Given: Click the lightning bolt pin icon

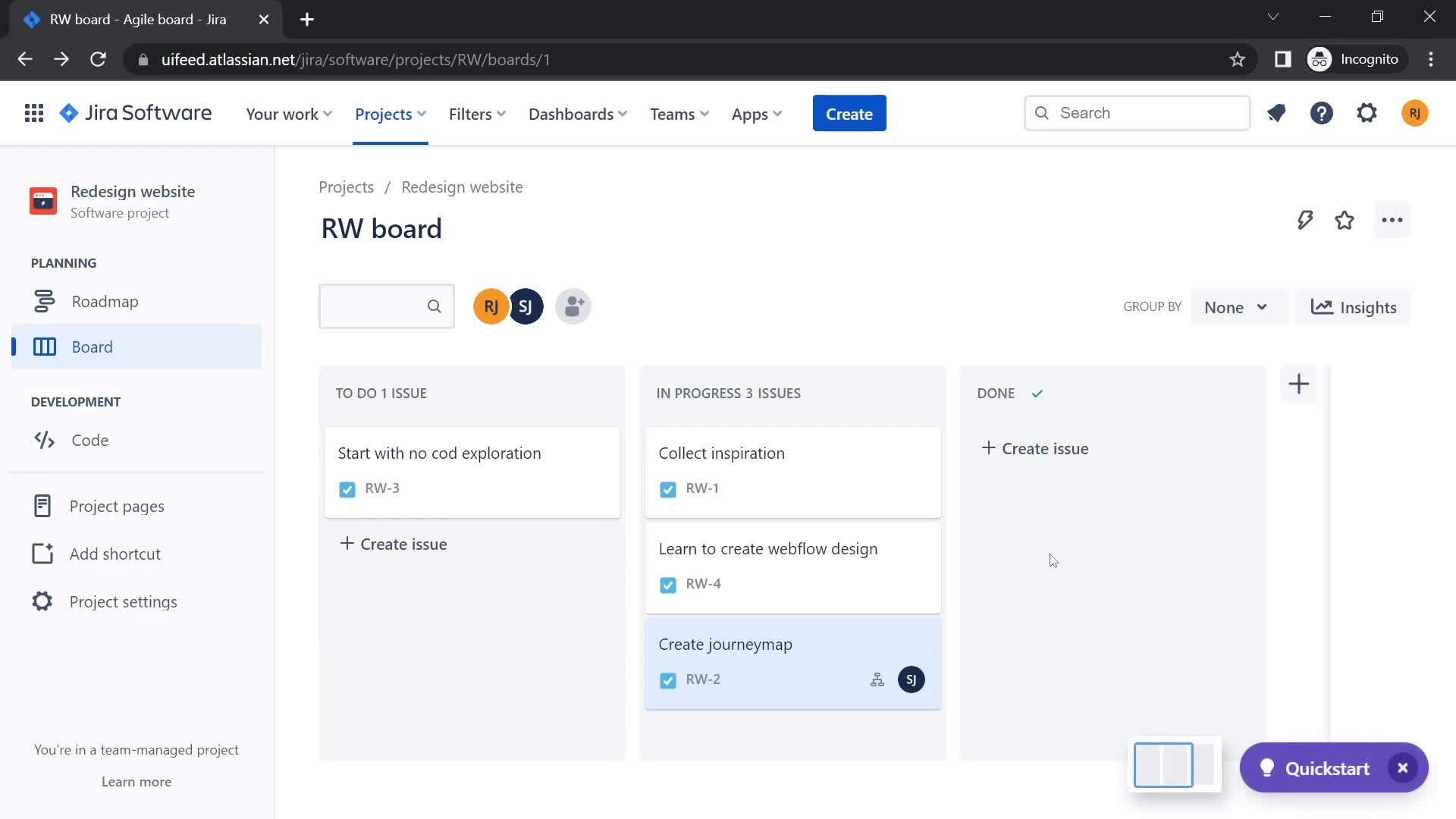Looking at the screenshot, I should click(x=1304, y=220).
